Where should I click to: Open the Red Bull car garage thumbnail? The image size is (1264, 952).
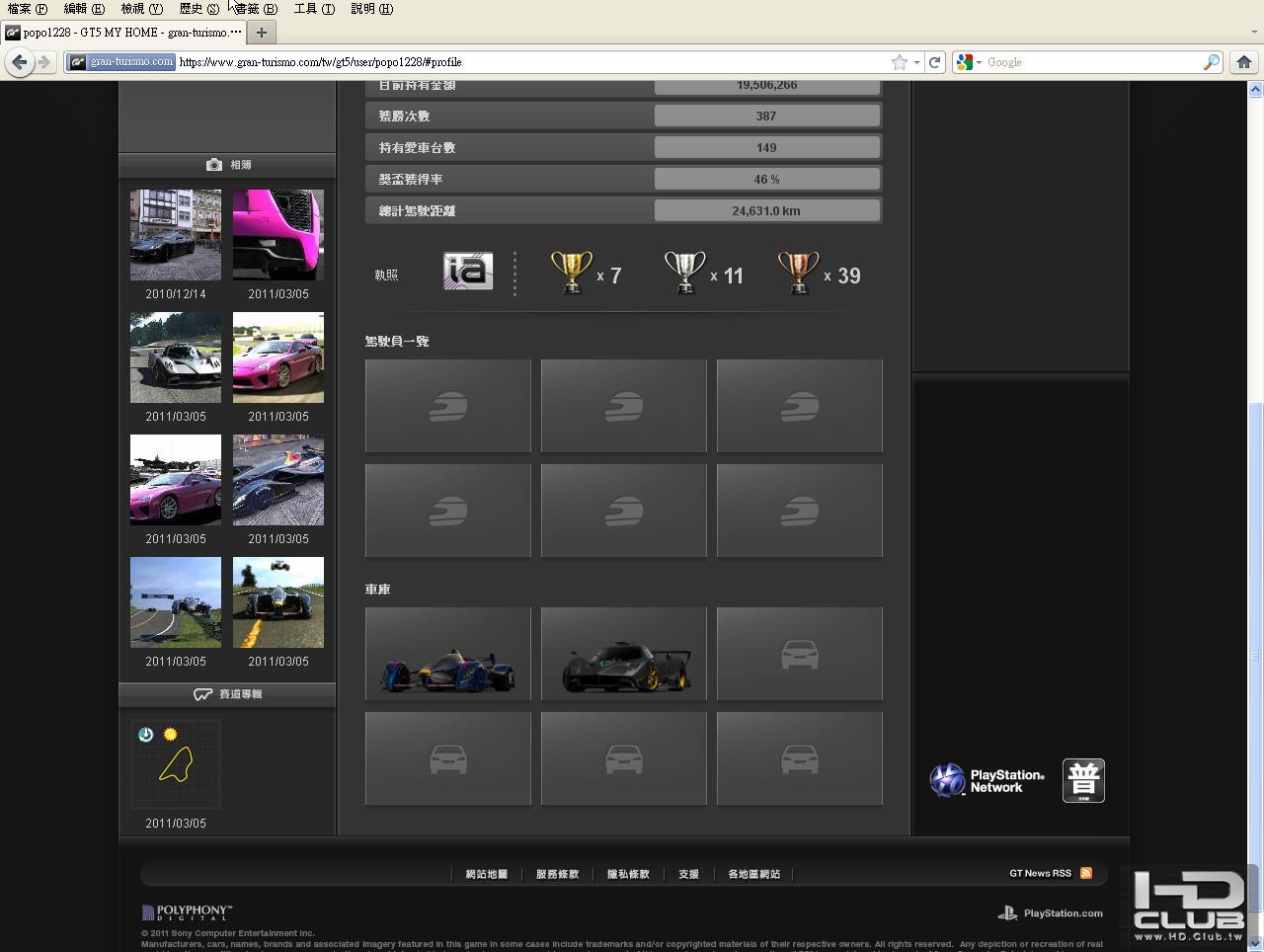click(x=448, y=655)
